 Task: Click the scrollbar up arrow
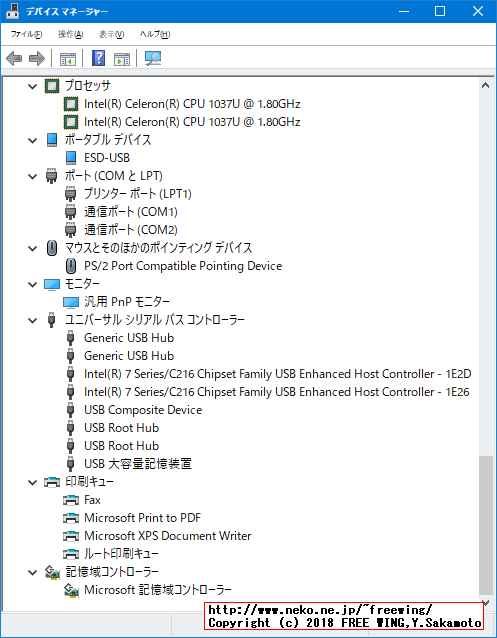click(x=485, y=85)
